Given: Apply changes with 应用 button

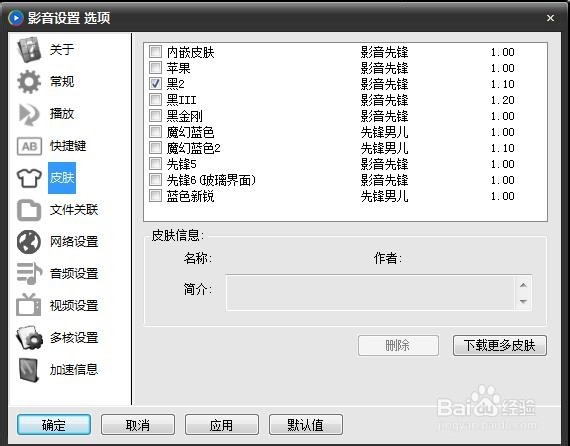Looking at the screenshot, I should [222, 425].
